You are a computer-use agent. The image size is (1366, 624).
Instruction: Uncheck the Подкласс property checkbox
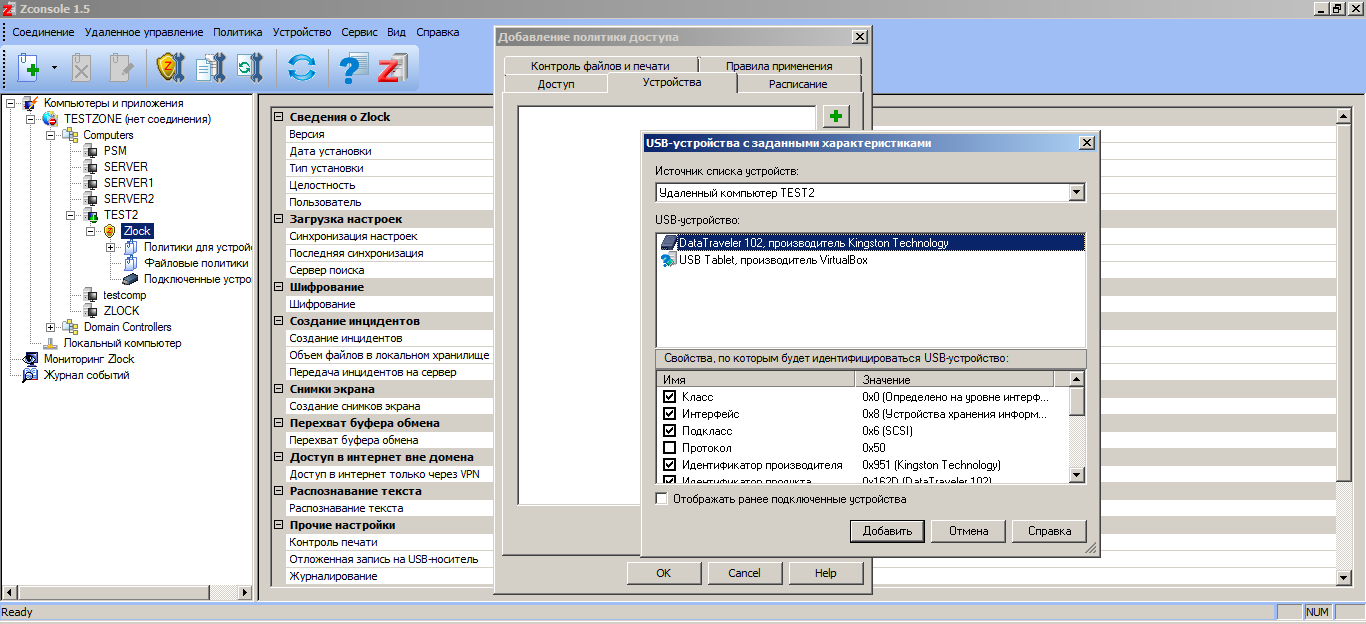tap(670, 431)
